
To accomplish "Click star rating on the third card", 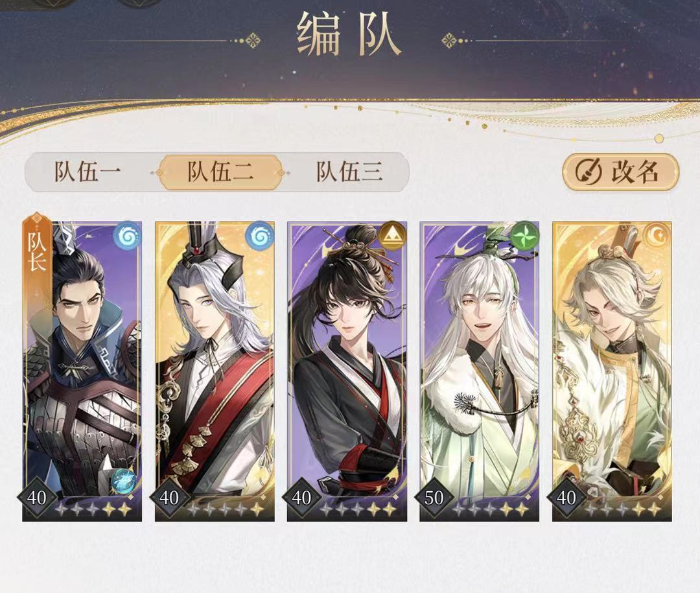I will pyautogui.click(x=358, y=509).
